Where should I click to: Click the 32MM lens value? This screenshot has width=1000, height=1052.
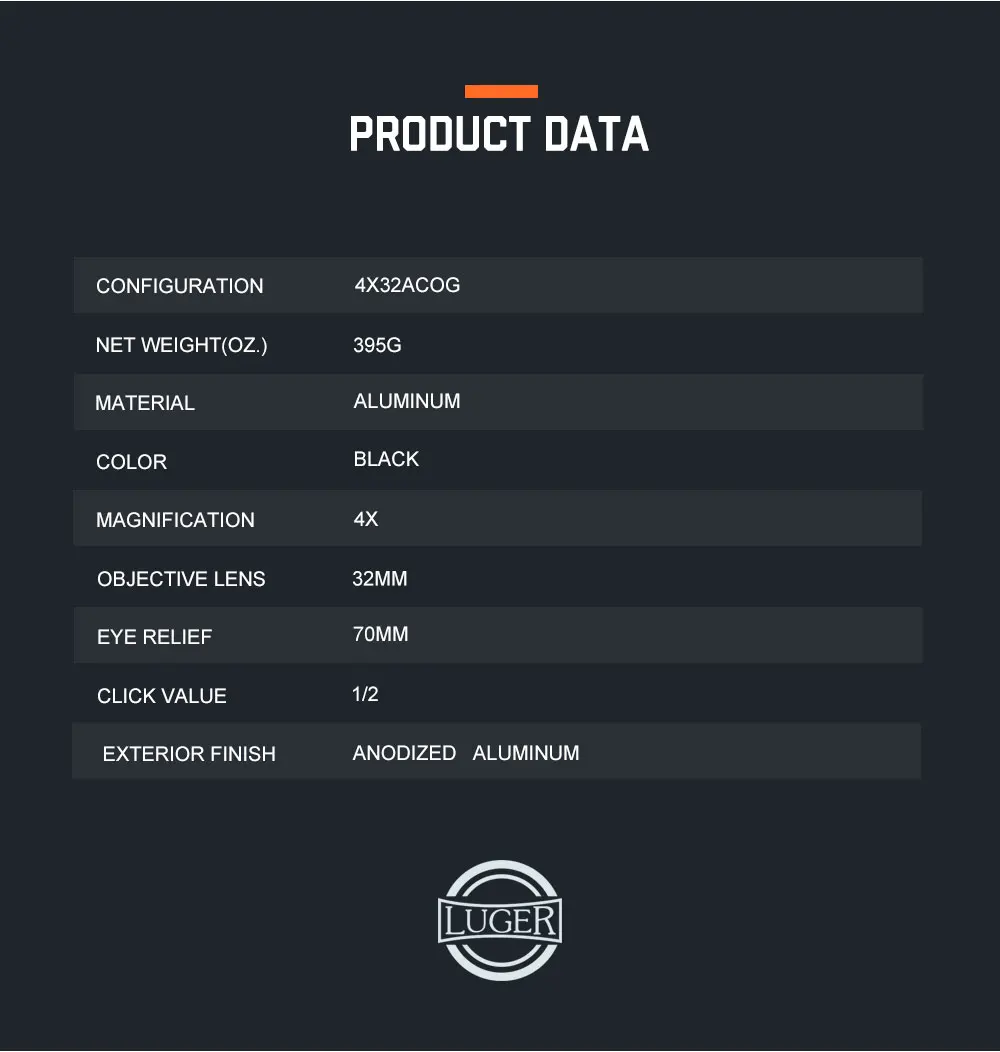click(x=380, y=578)
